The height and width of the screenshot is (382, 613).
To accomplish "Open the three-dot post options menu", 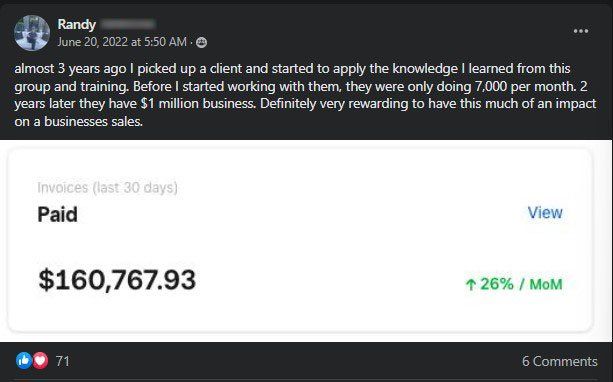I will coord(581,31).
